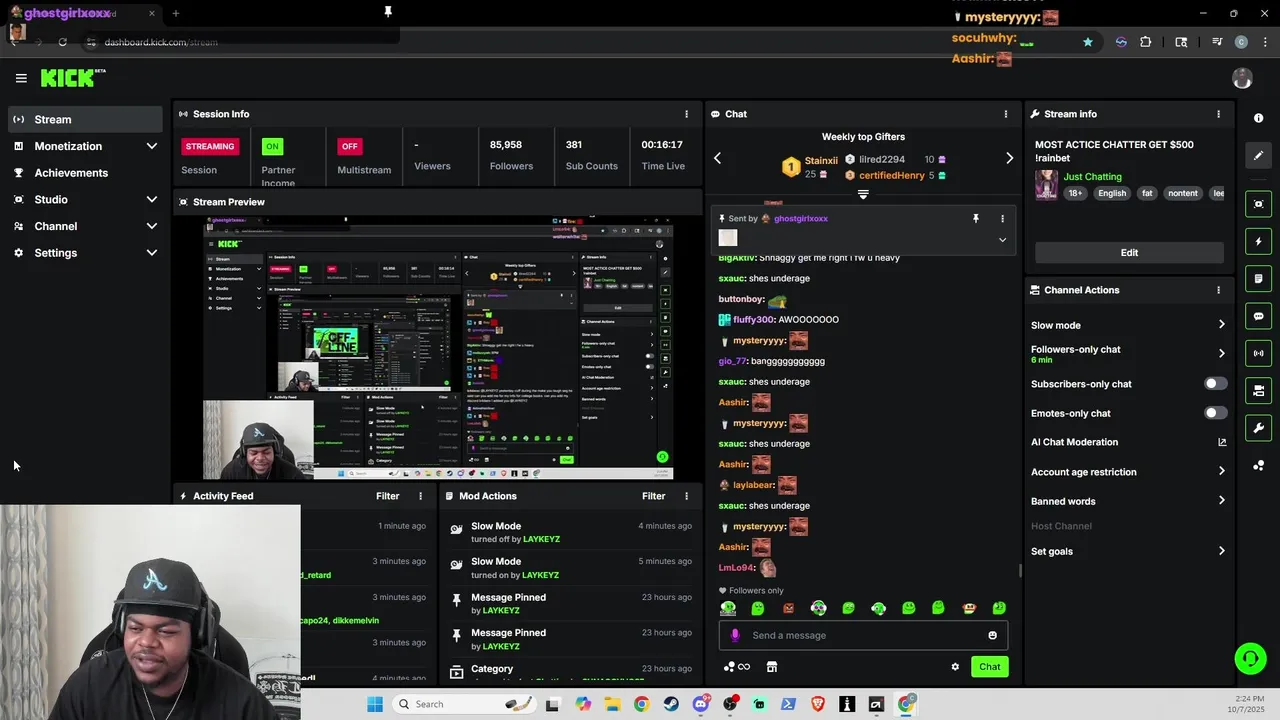Open Windows Start menu
The image size is (1280, 720).
[375, 704]
